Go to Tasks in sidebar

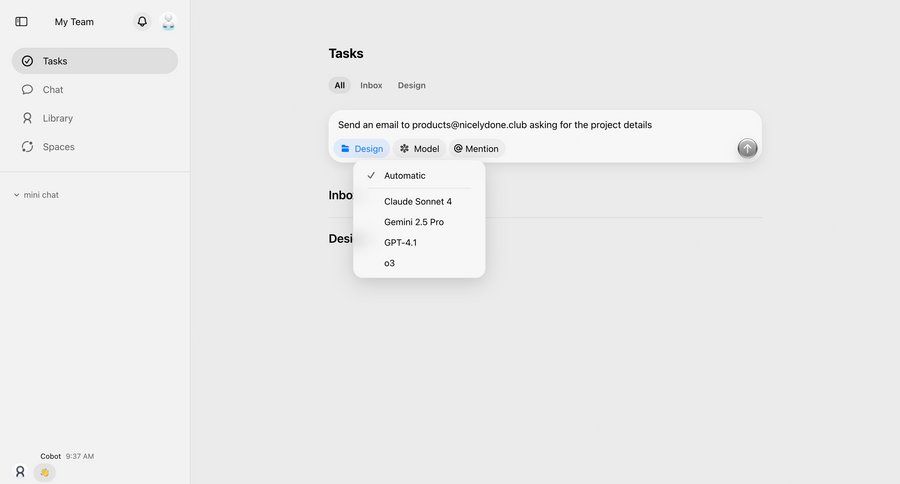coord(95,61)
